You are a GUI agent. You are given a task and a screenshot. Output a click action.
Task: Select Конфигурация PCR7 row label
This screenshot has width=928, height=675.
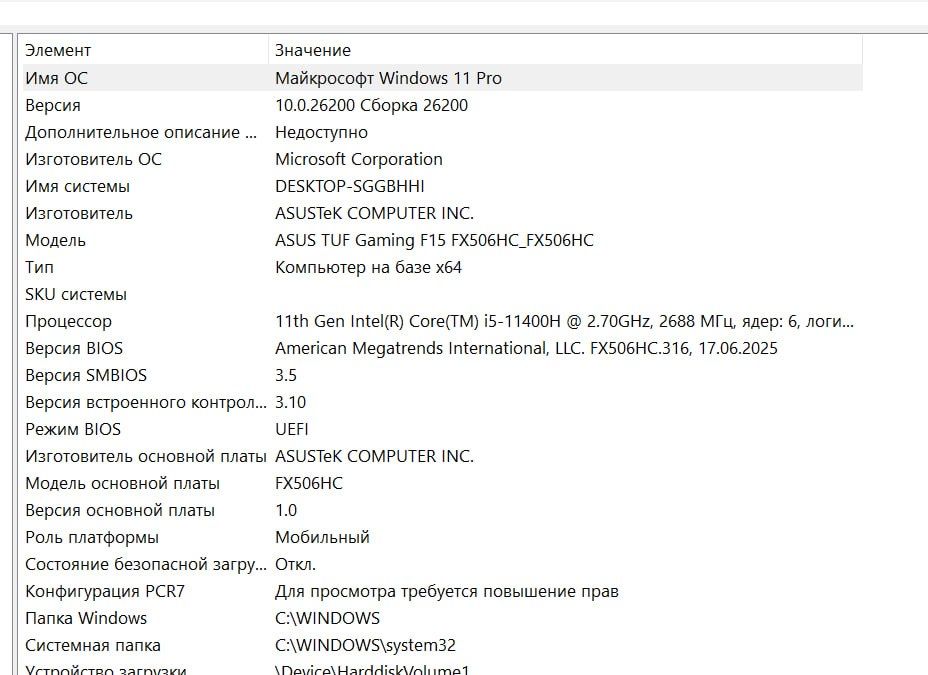click(x=105, y=592)
